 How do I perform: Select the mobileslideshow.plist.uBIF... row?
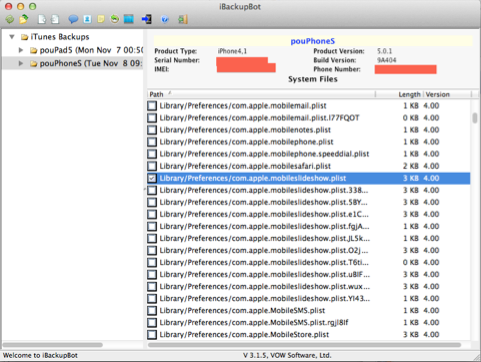point(309,275)
